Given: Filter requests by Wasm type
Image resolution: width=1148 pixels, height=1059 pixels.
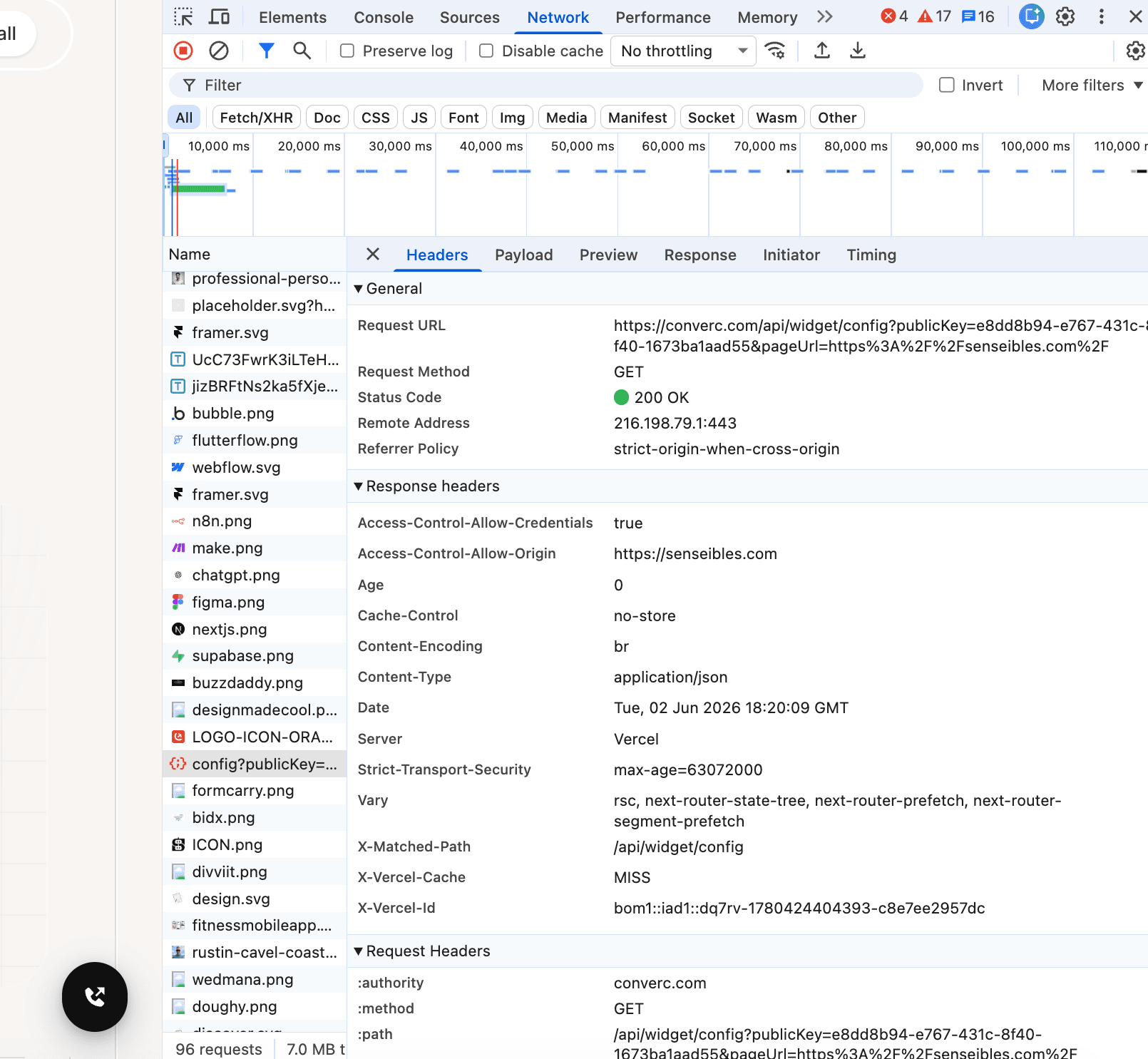Looking at the screenshot, I should pos(777,118).
